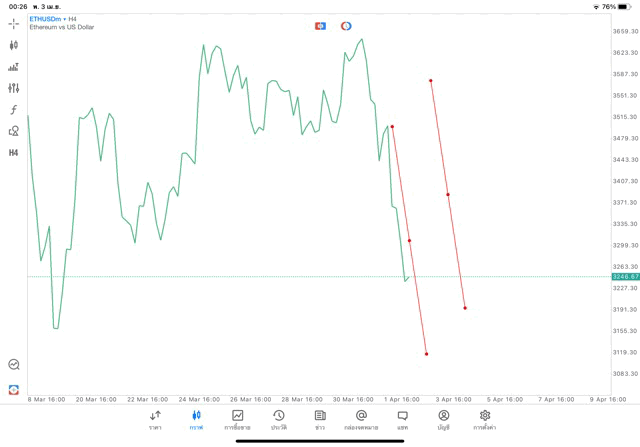Open the indicators (f) list
Screen dimensions: 640x447
13,109
